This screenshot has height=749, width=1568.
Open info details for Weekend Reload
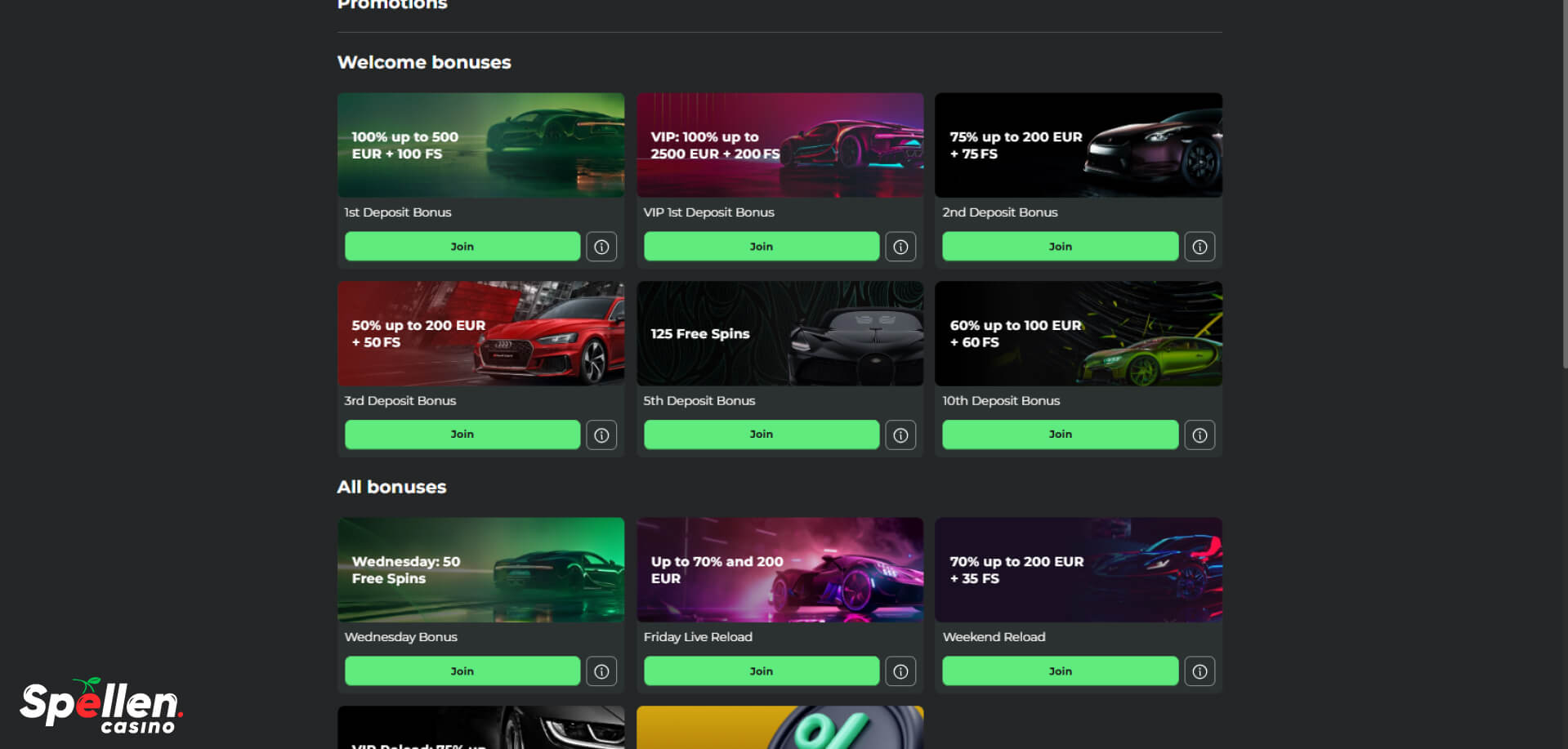[x=1199, y=671]
